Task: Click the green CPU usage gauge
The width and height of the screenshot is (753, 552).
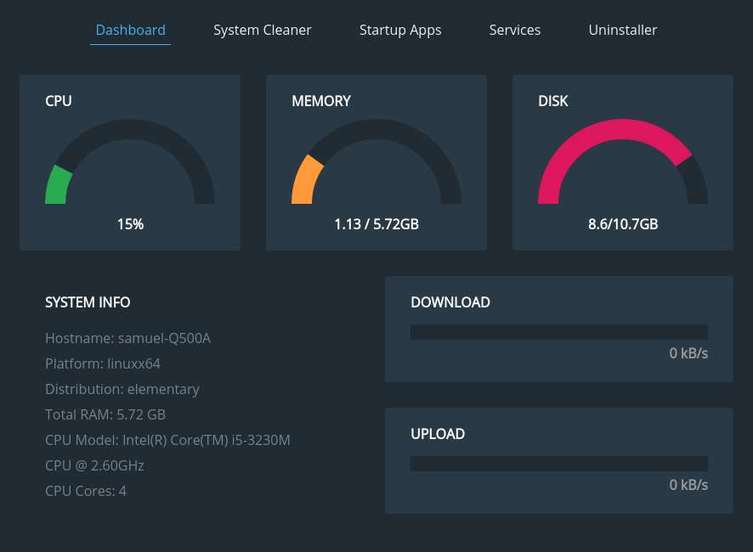Action: tap(130, 165)
